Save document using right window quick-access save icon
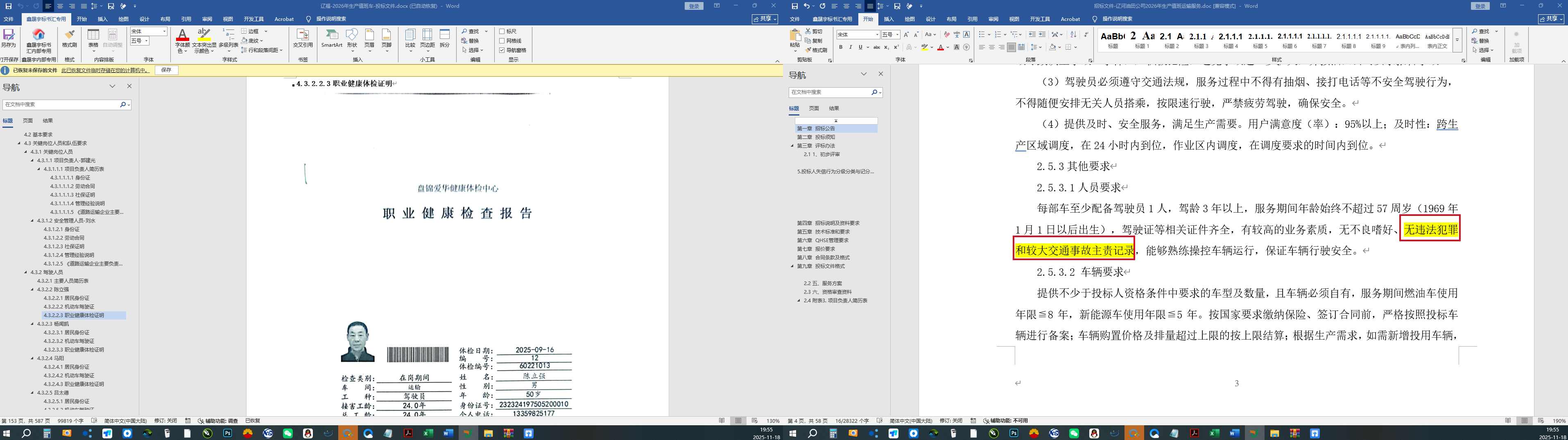The width and height of the screenshot is (1568, 440). 796,6
